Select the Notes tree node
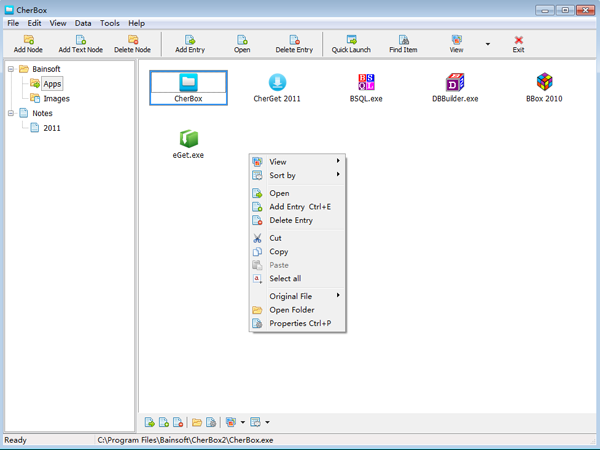 (42, 113)
